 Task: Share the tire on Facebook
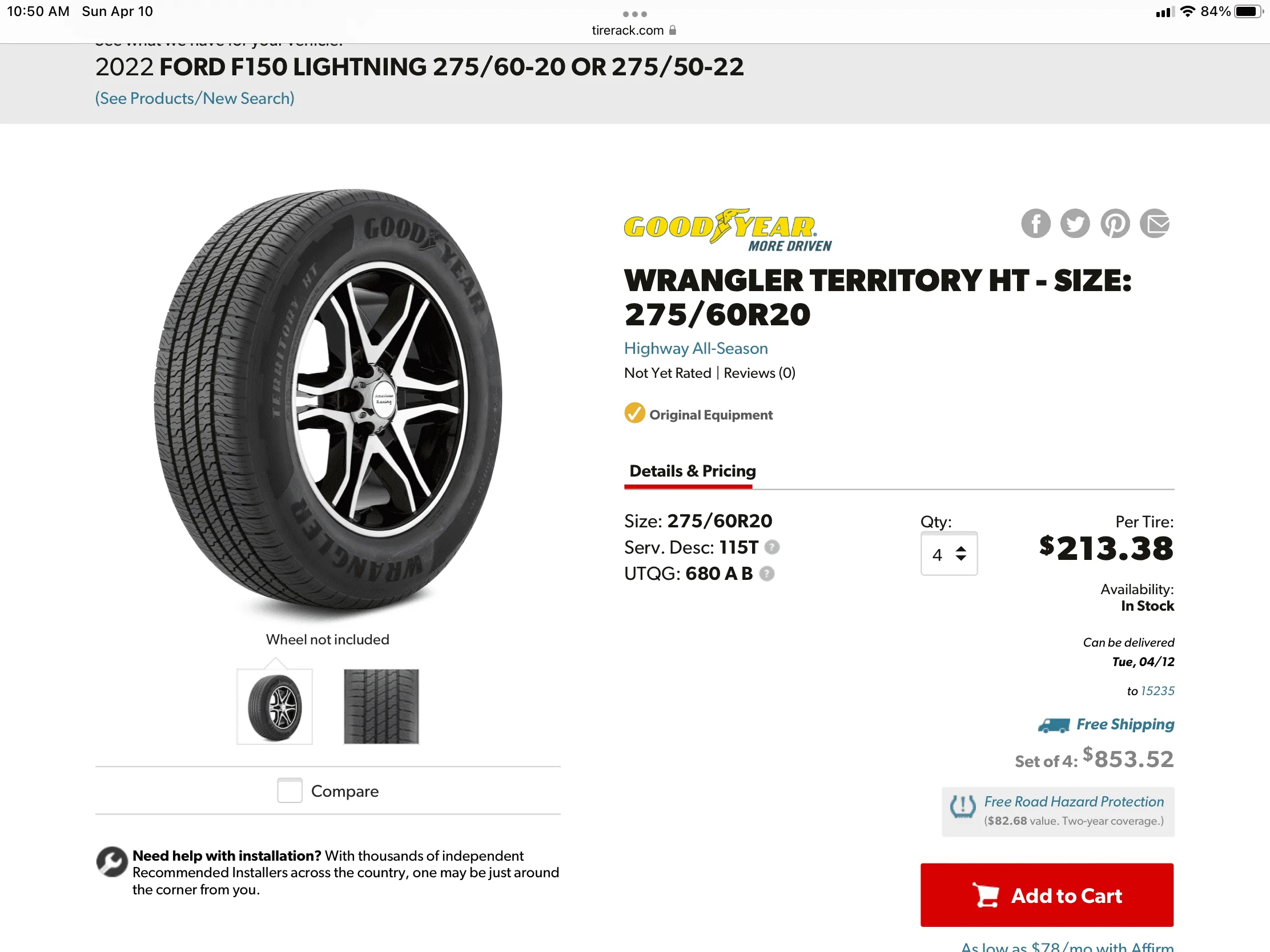coord(1035,224)
